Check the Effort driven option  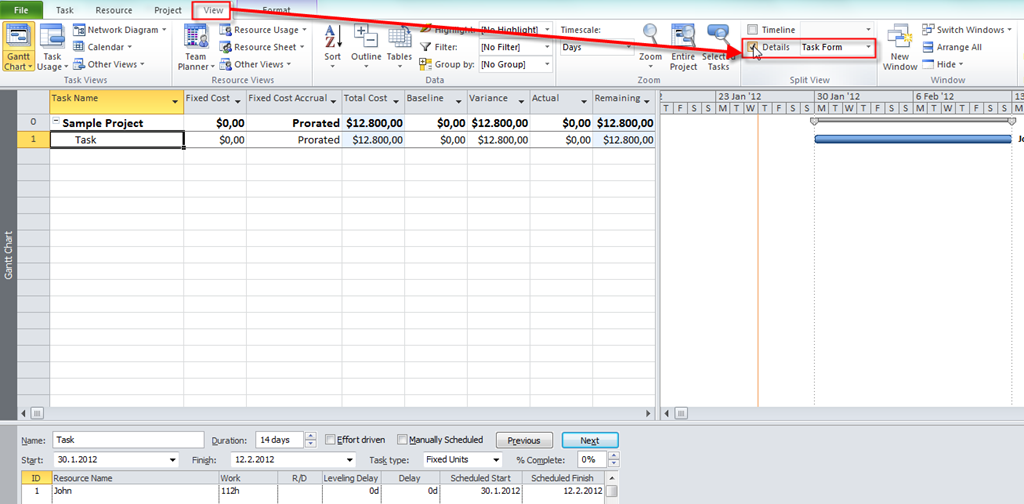coord(331,440)
